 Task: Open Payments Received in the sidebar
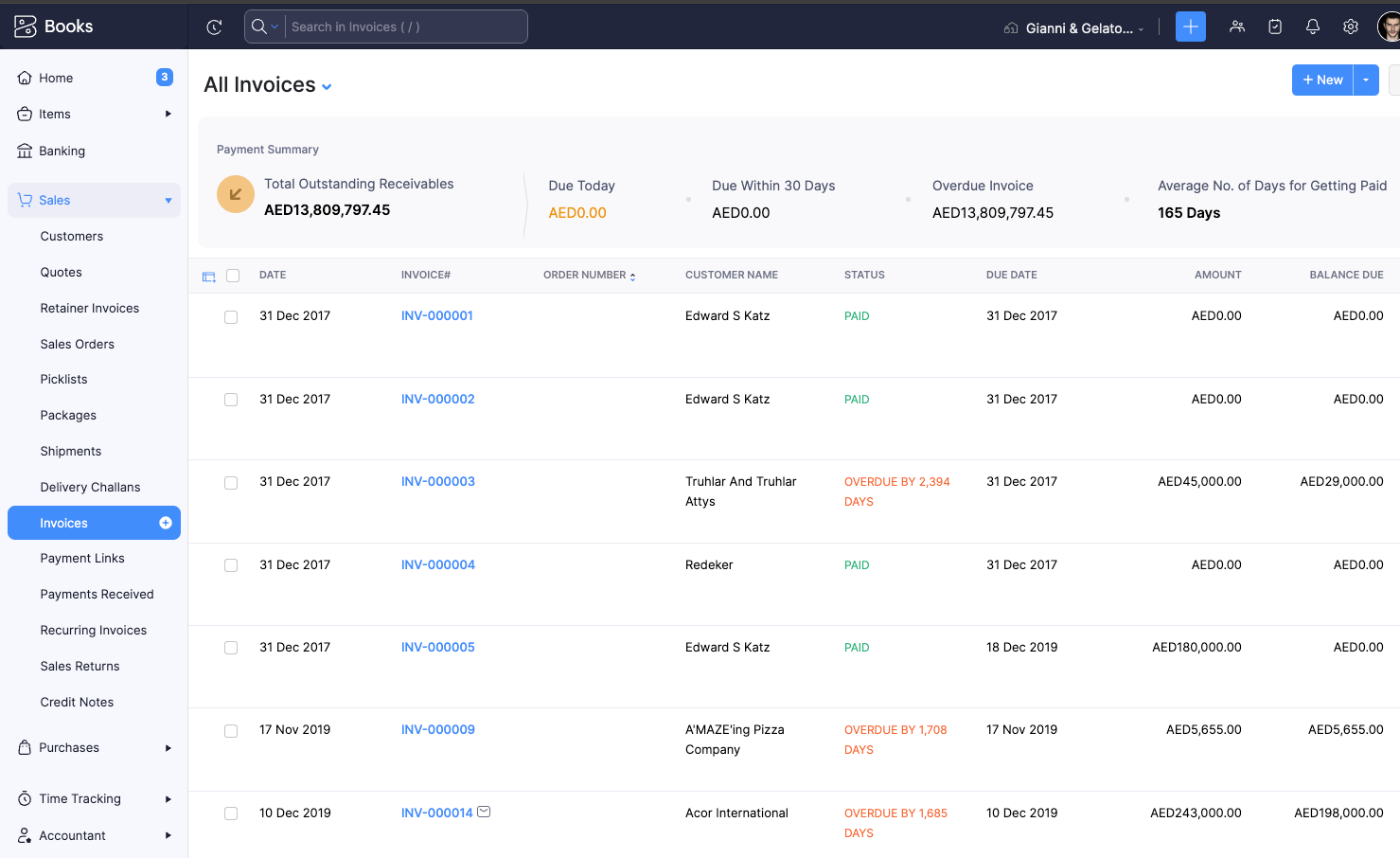pos(97,595)
